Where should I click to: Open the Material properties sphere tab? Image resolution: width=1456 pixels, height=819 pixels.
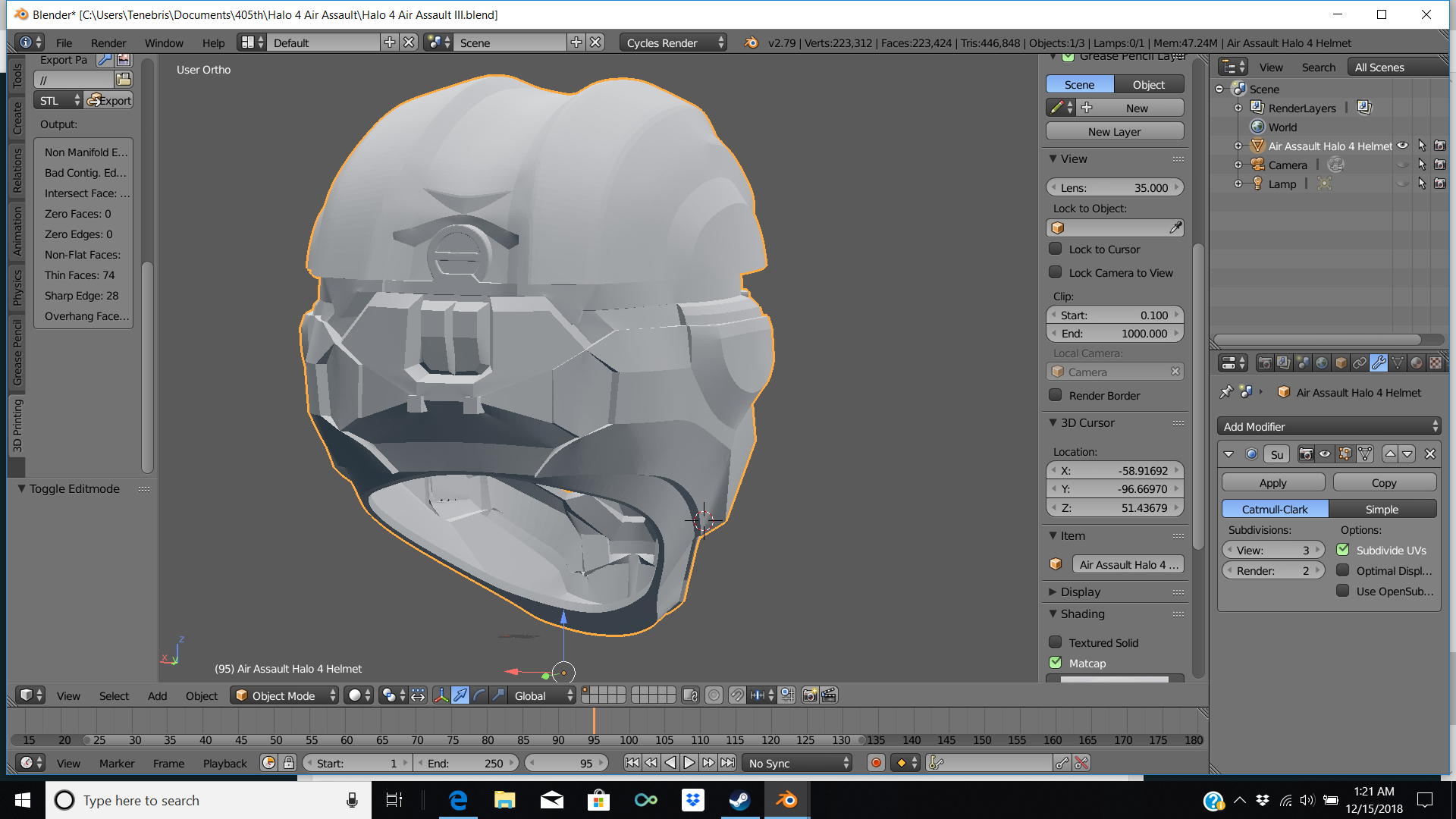[1417, 363]
